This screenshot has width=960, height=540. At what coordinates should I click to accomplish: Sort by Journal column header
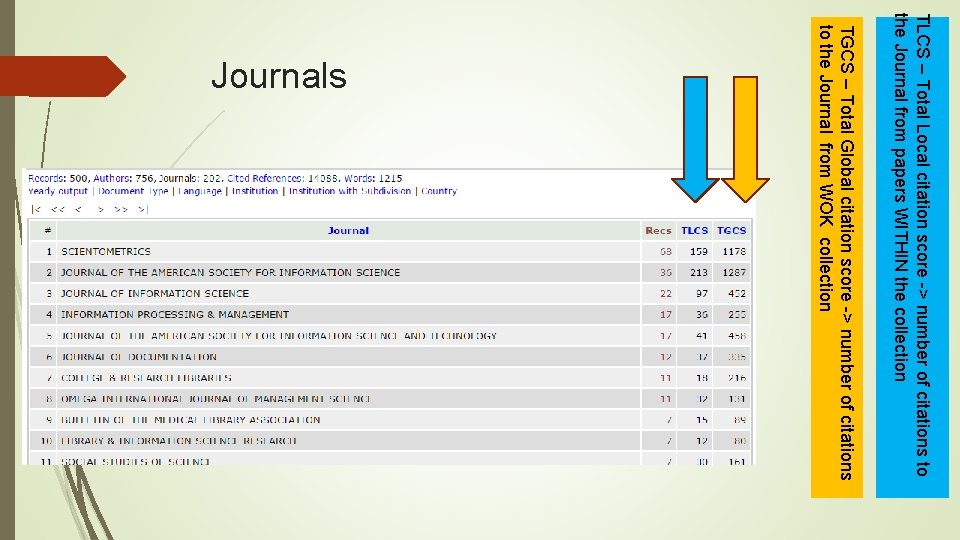[x=348, y=231]
